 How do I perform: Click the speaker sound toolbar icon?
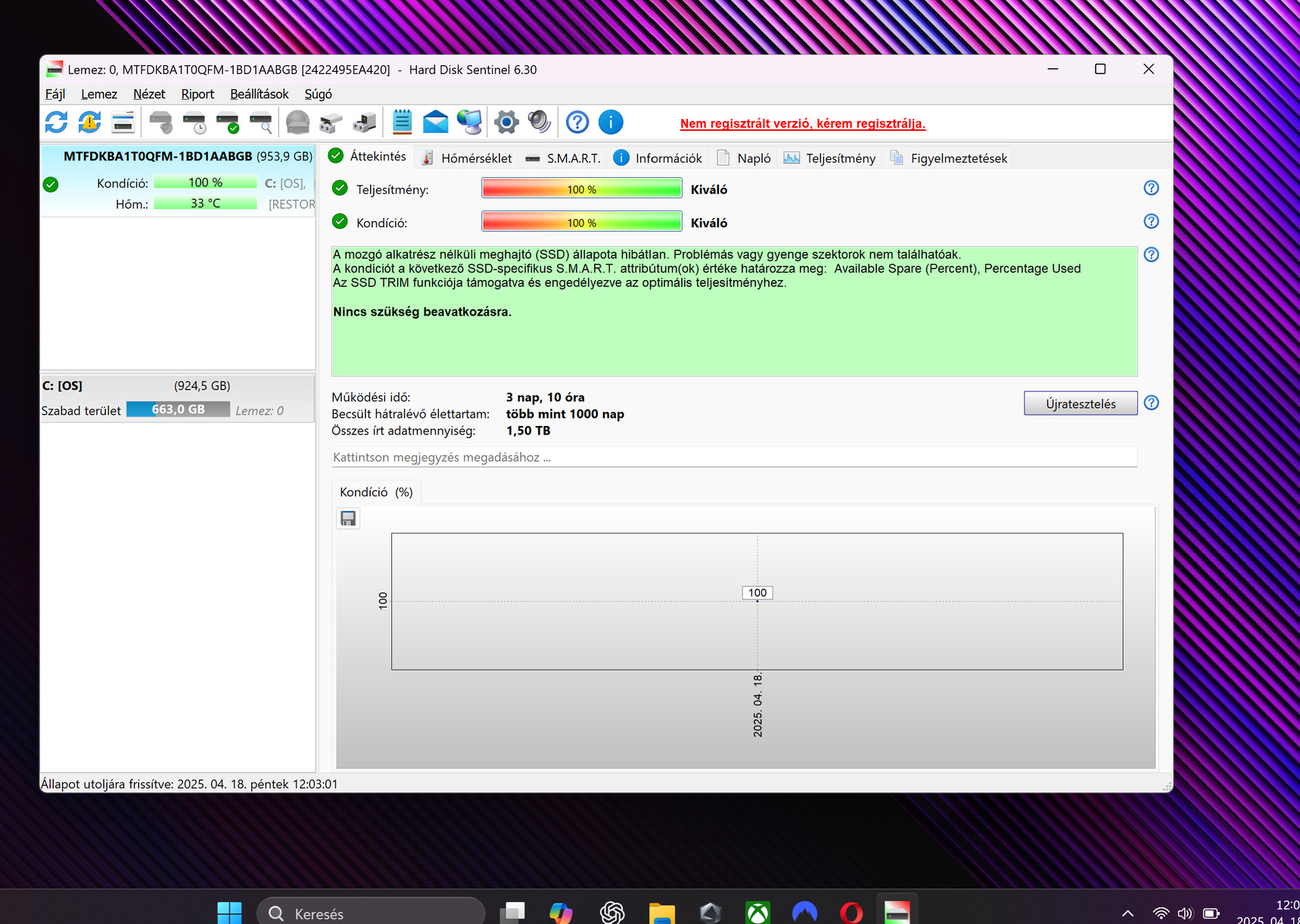[540, 122]
